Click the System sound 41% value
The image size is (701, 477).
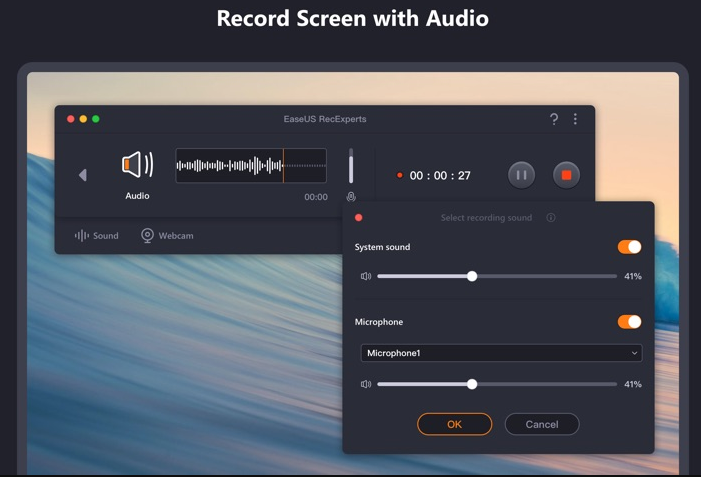click(x=633, y=276)
